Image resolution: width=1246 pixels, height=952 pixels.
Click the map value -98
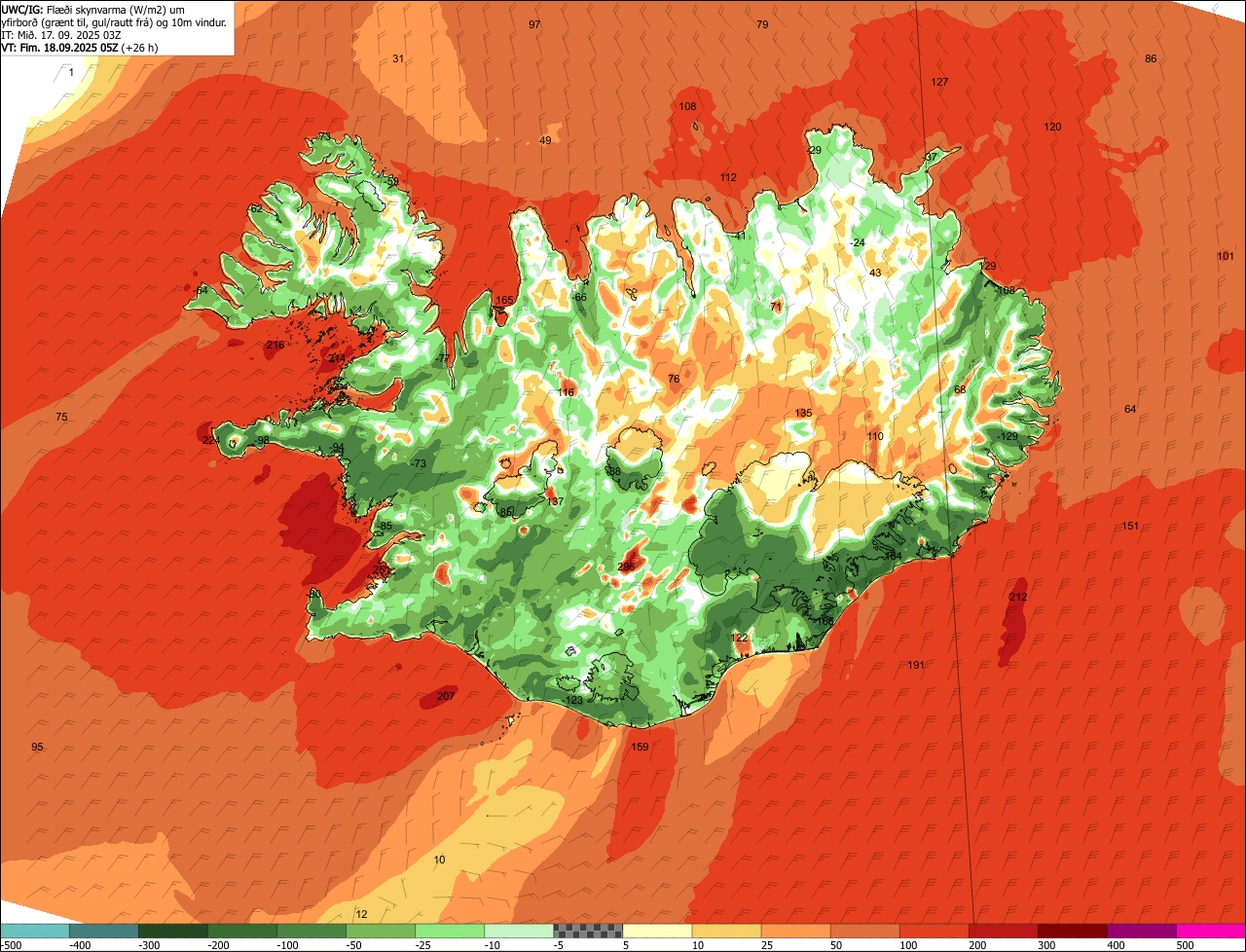[261, 440]
